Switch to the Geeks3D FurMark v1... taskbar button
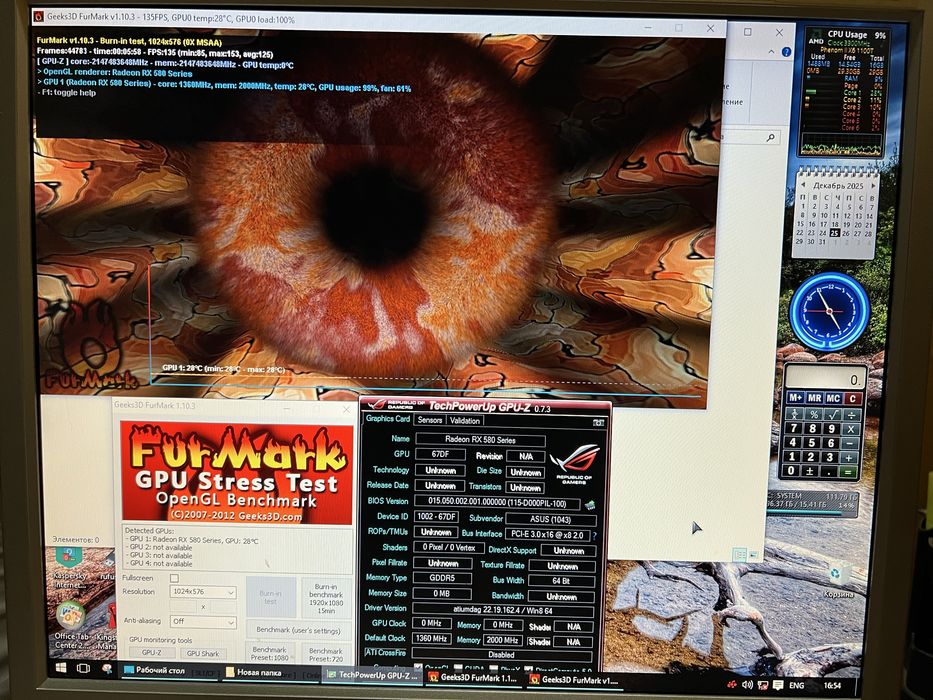 574,680
